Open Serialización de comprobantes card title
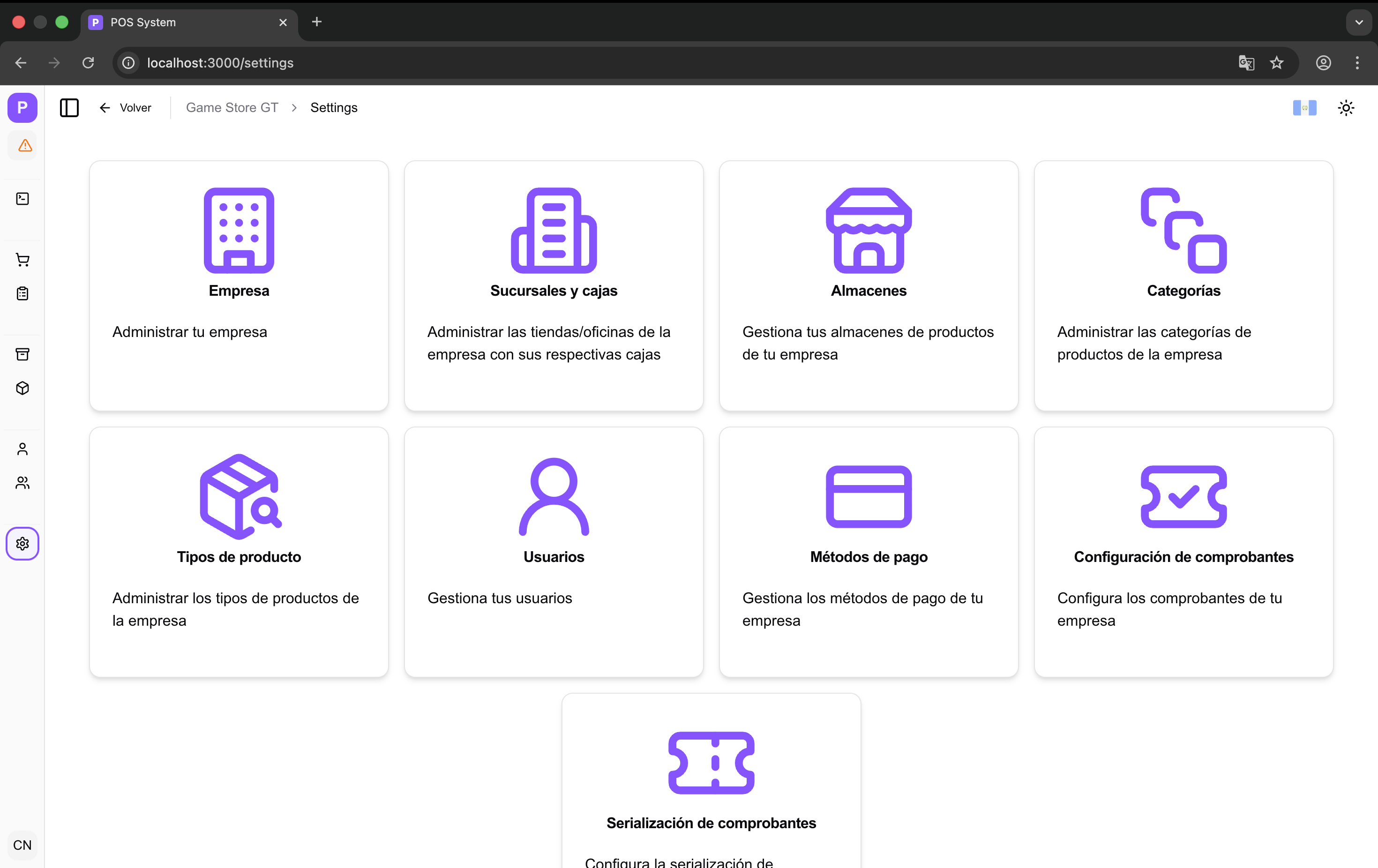Viewport: 1378px width, 868px height. pyautogui.click(x=711, y=823)
